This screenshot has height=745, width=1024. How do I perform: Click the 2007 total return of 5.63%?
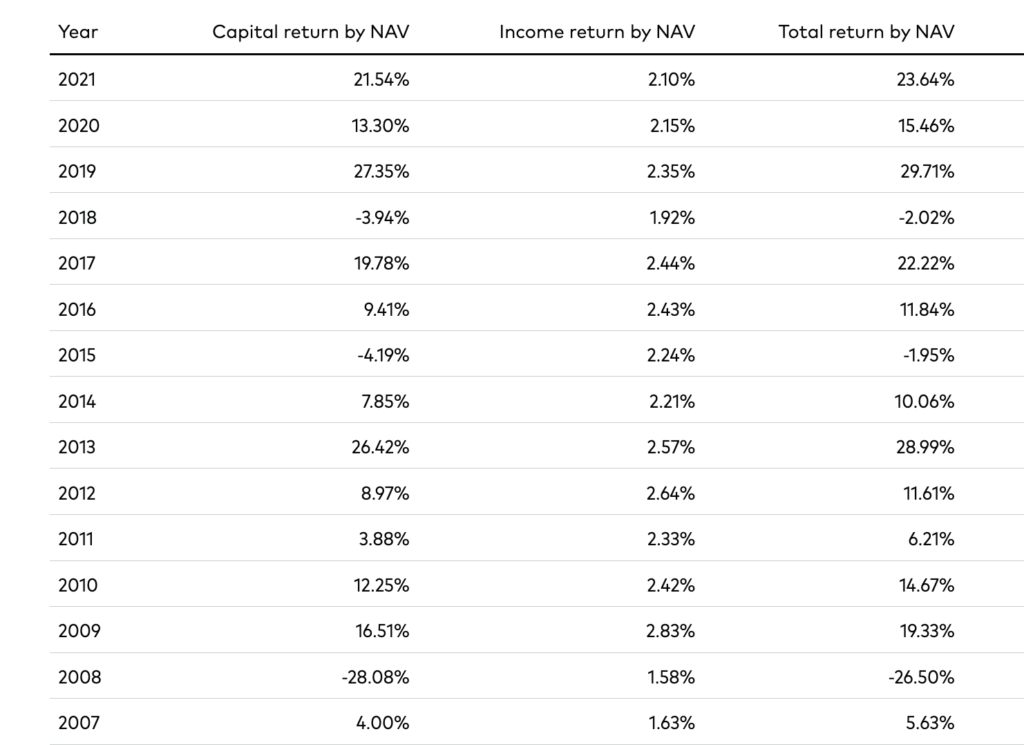click(929, 723)
